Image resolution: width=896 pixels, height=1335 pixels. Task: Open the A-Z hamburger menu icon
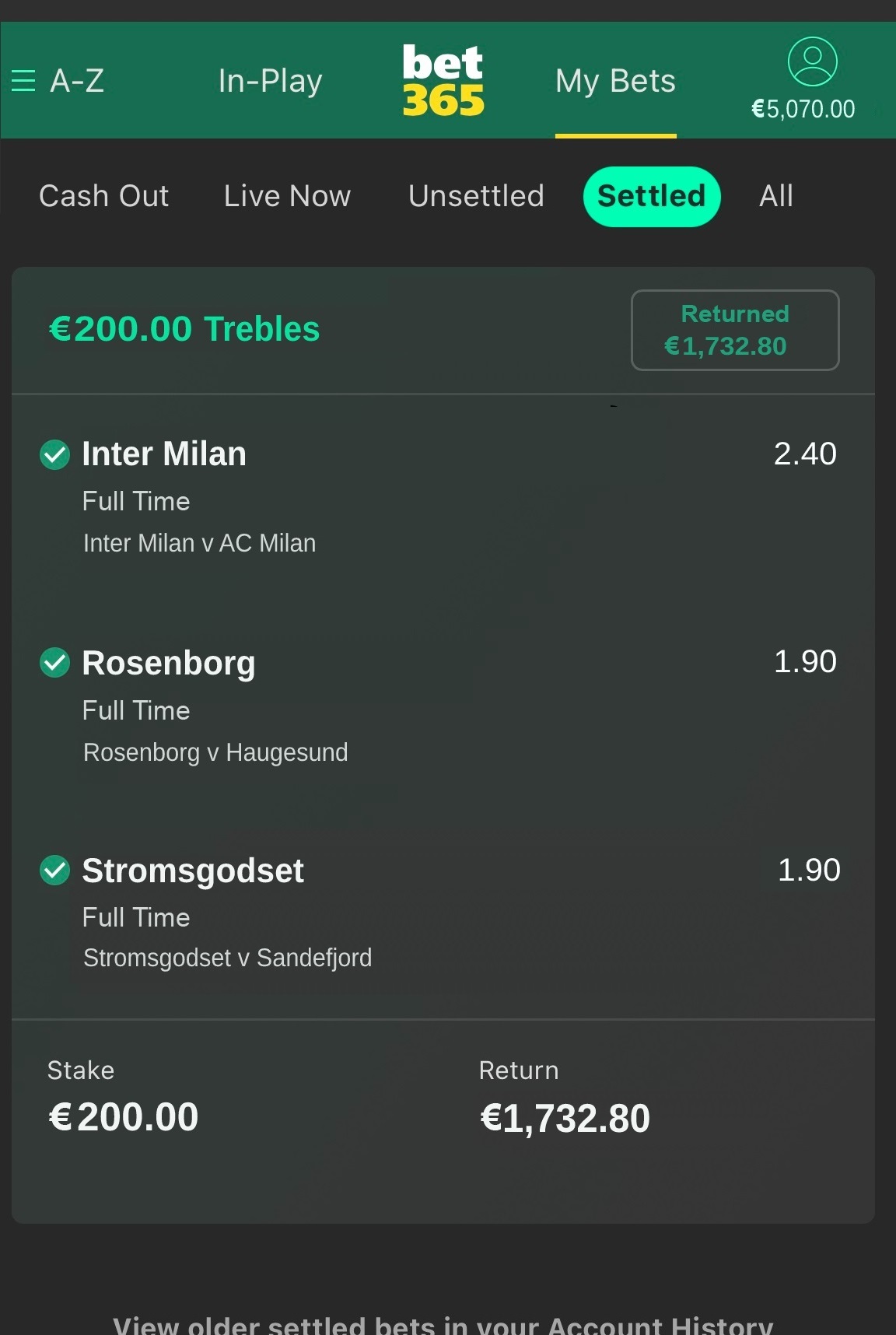click(x=23, y=81)
